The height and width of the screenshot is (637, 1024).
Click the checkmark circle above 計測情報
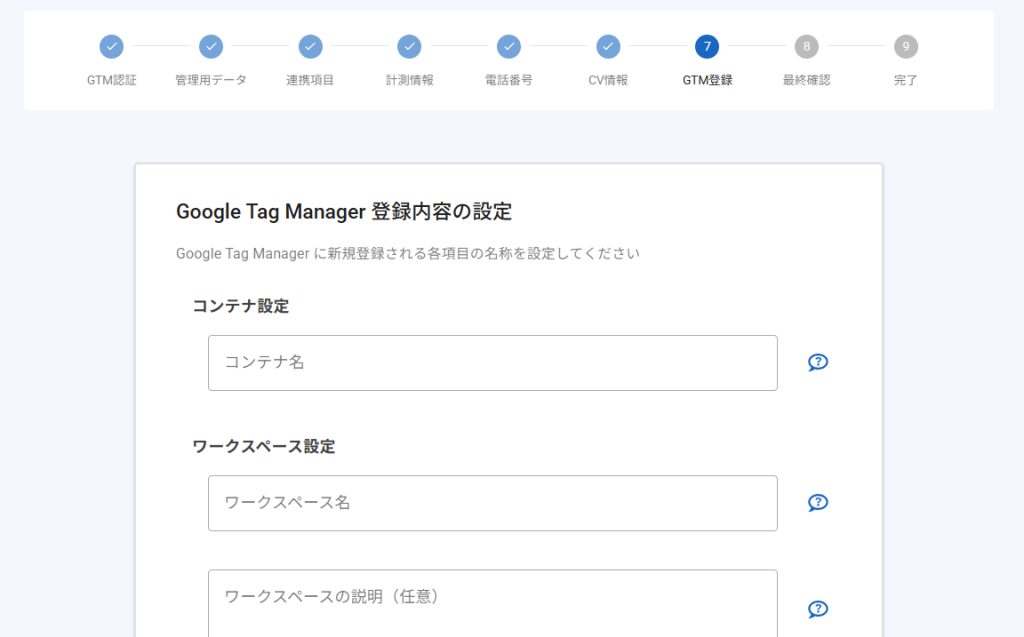409,46
